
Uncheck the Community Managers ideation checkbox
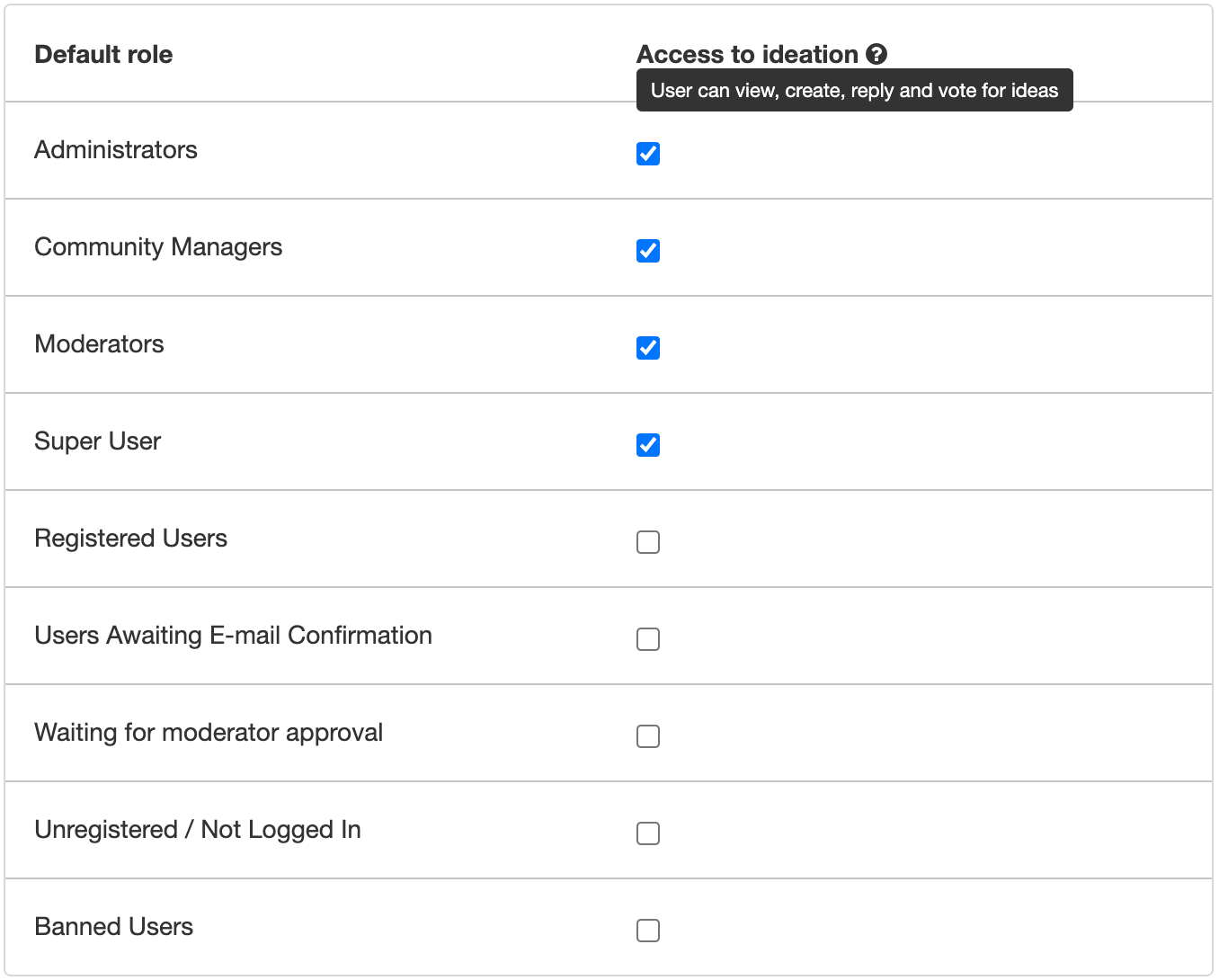648,251
